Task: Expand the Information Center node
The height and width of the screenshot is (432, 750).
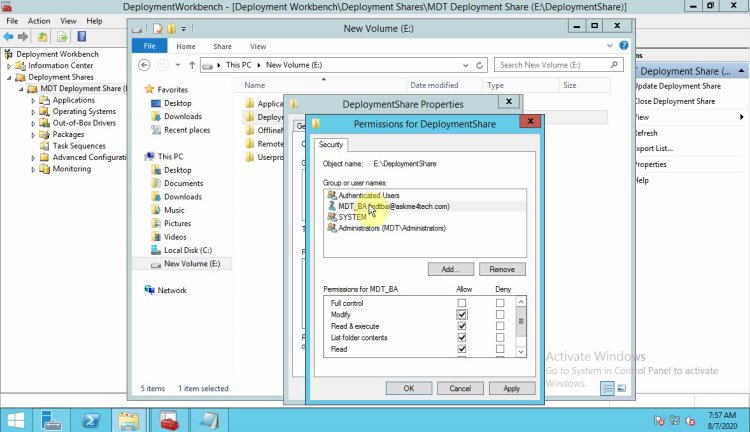Action: (x=9, y=66)
